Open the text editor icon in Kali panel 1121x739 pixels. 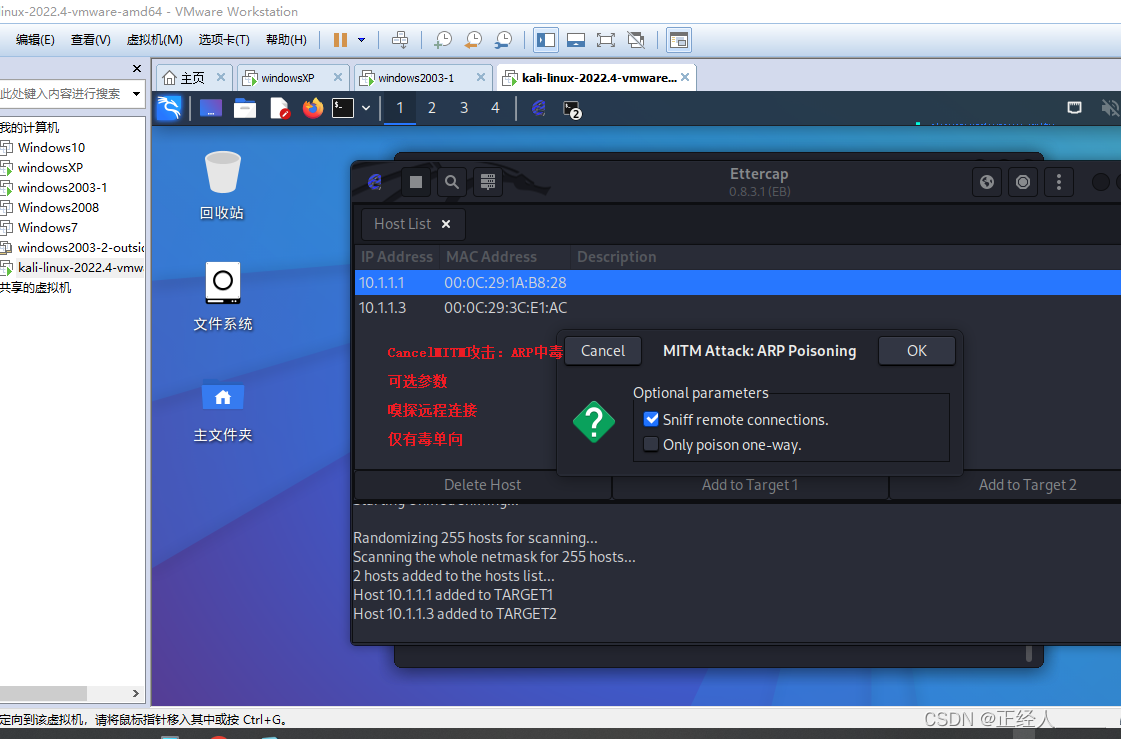click(280, 109)
